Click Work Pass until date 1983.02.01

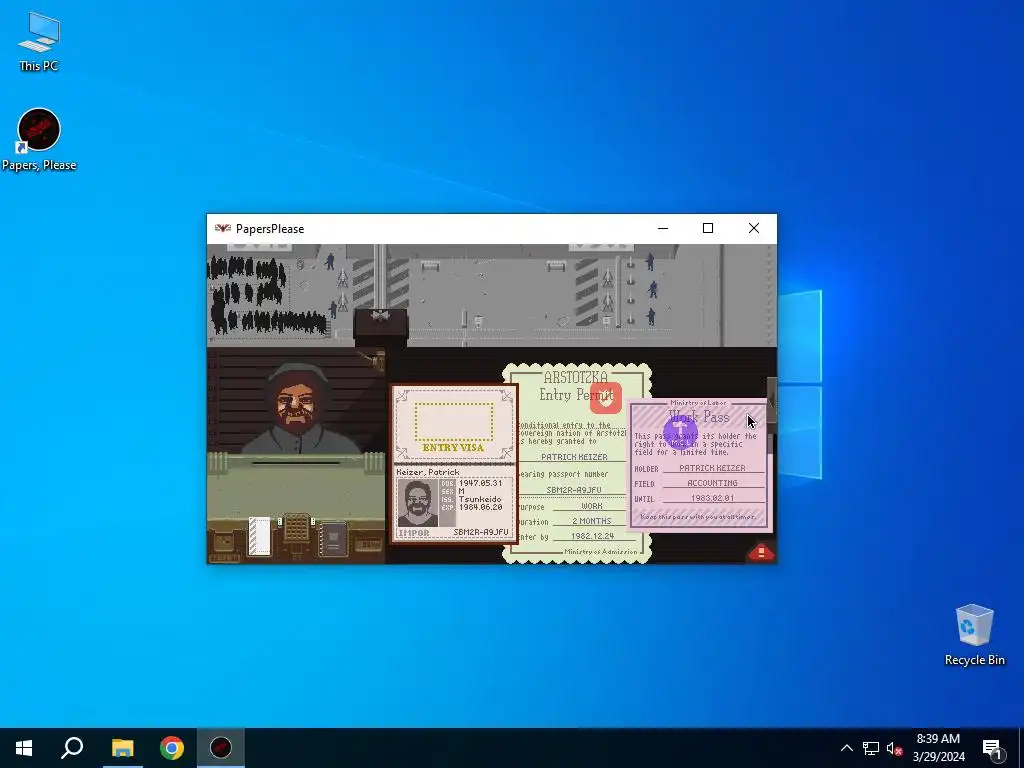tap(712, 498)
